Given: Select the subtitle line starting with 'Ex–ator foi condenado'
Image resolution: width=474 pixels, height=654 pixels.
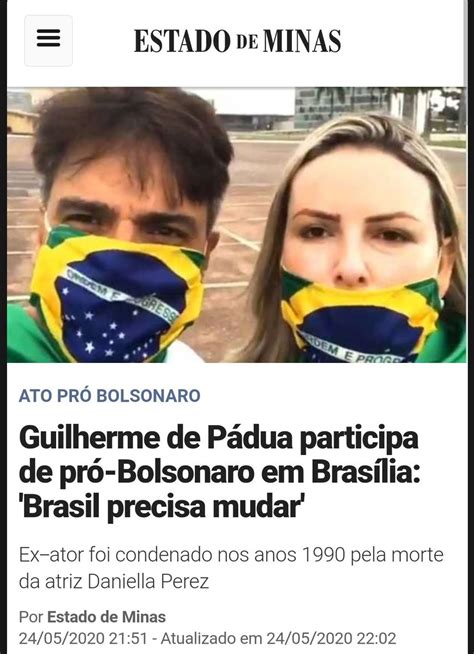Looking at the screenshot, I should tap(231, 555).
